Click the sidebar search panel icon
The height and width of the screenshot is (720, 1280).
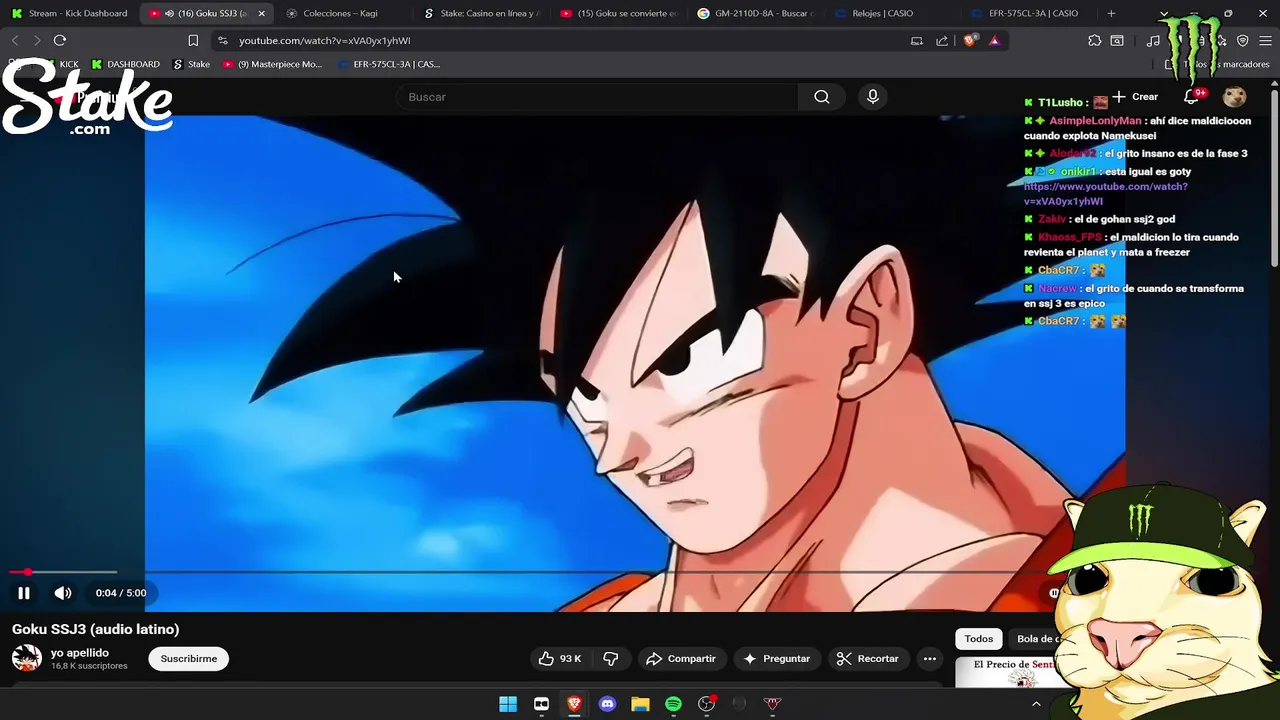pyautogui.click(x=1117, y=40)
